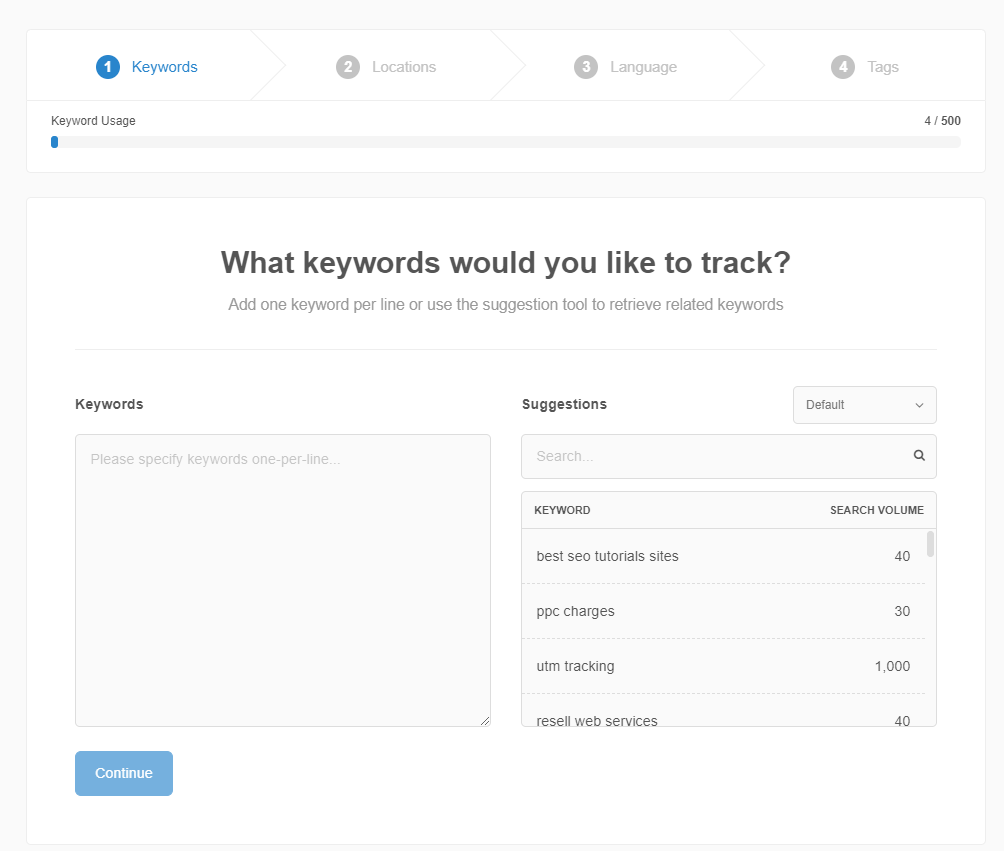Add suggestion 'ppc charges'
The height and width of the screenshot is (851, 1004).
pos(724,612)
